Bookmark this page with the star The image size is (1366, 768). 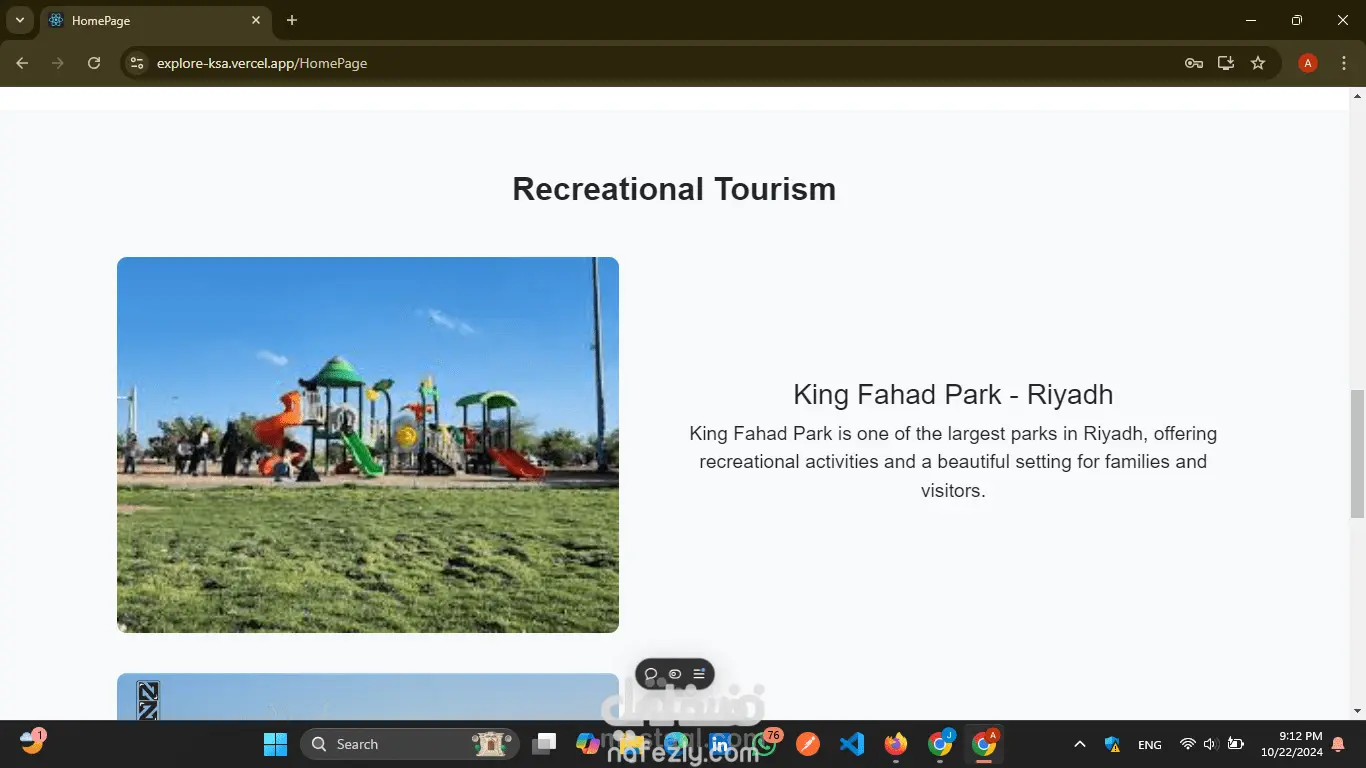click(x=1258, y=63)
